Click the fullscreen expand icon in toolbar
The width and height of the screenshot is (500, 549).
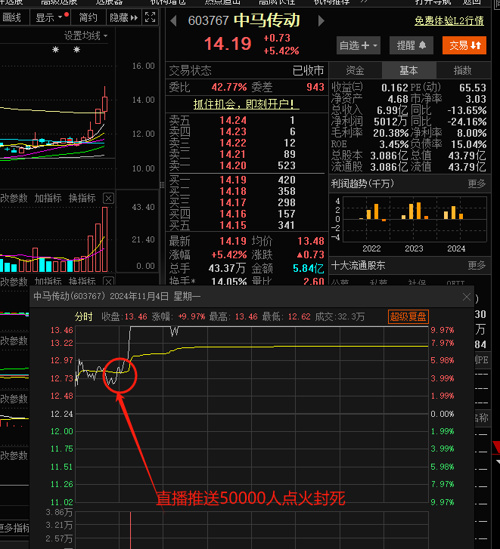[x=150, y=17]
